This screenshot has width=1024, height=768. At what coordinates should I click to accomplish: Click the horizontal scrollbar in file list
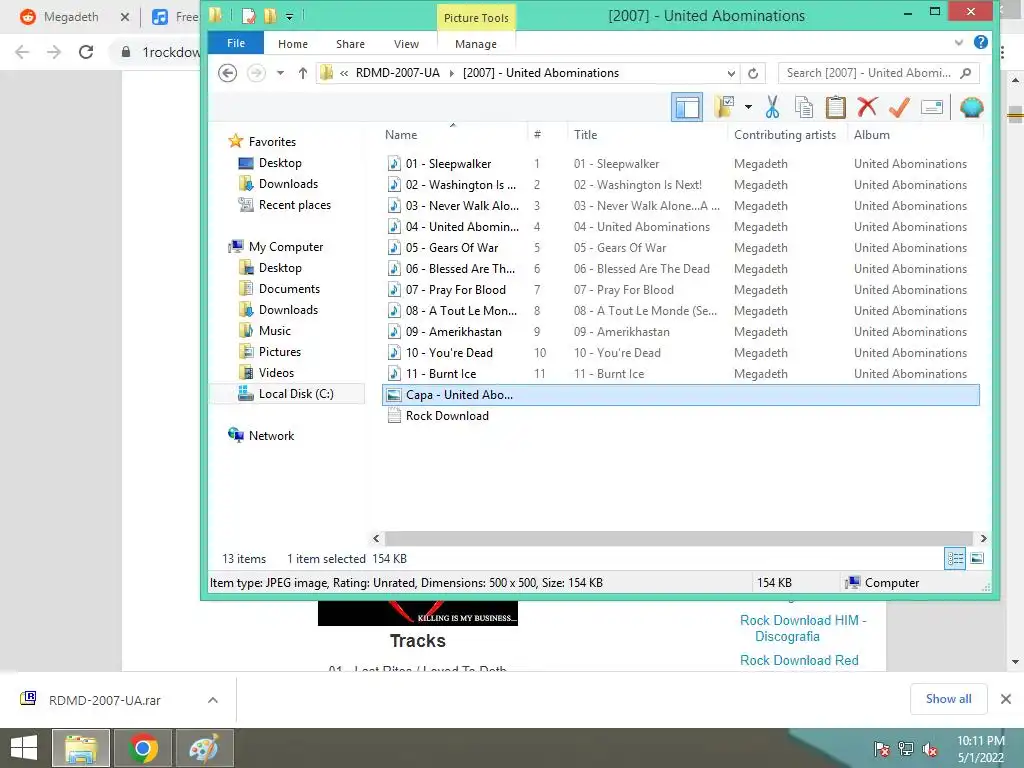[x=679, y=538]
